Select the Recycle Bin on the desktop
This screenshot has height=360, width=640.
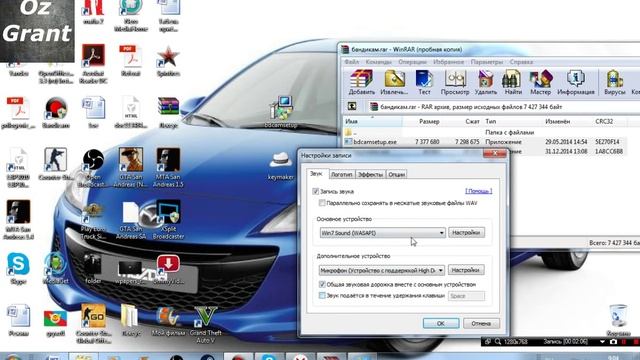(618, 320)
